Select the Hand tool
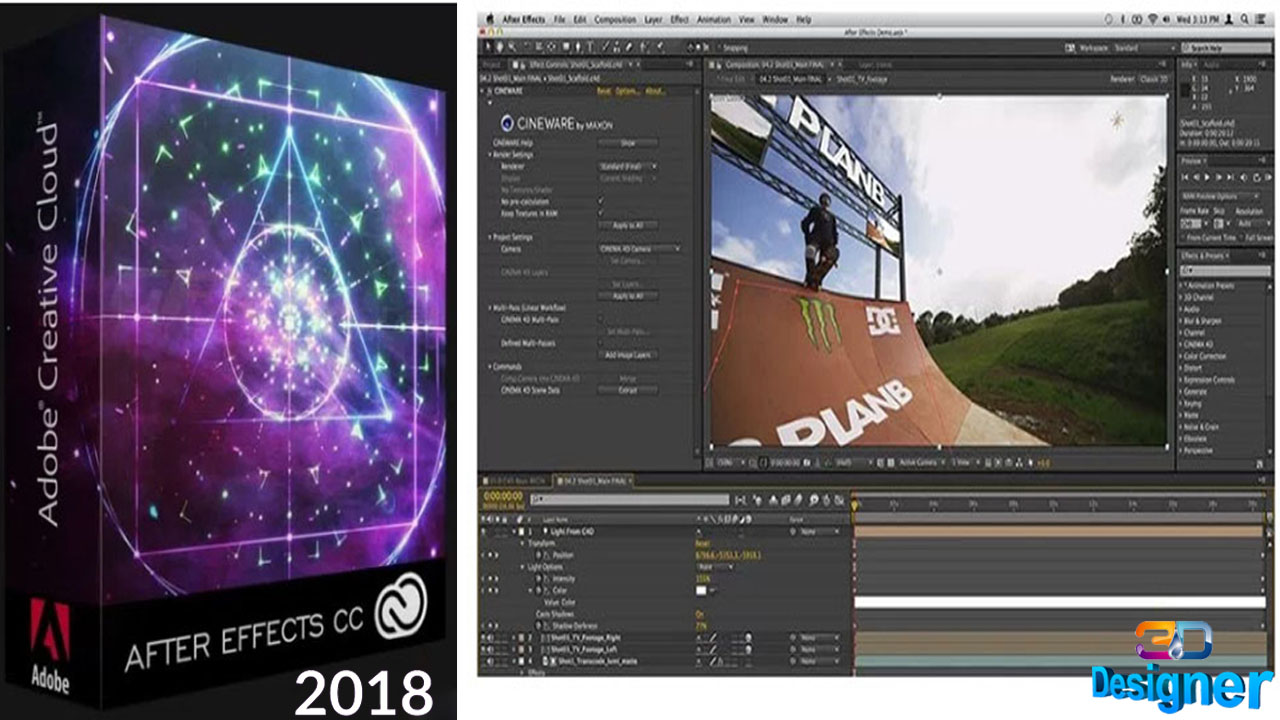This screenshot has width=1280, height=720. pyautogui.click(x=499, y=47)
